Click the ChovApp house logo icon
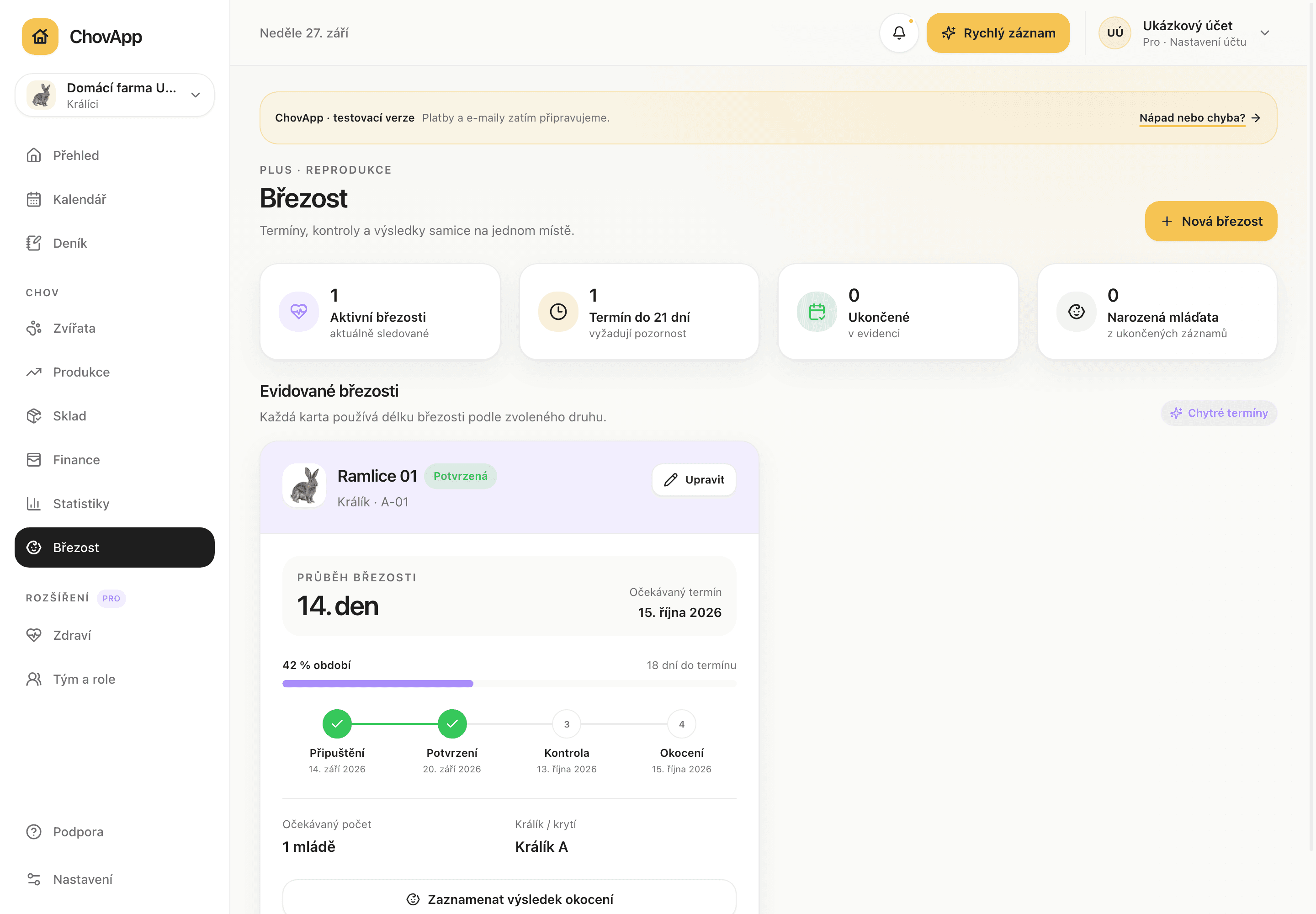Image resolution: width=1316 pixels, height=914 pixels. tap(40, 37)
